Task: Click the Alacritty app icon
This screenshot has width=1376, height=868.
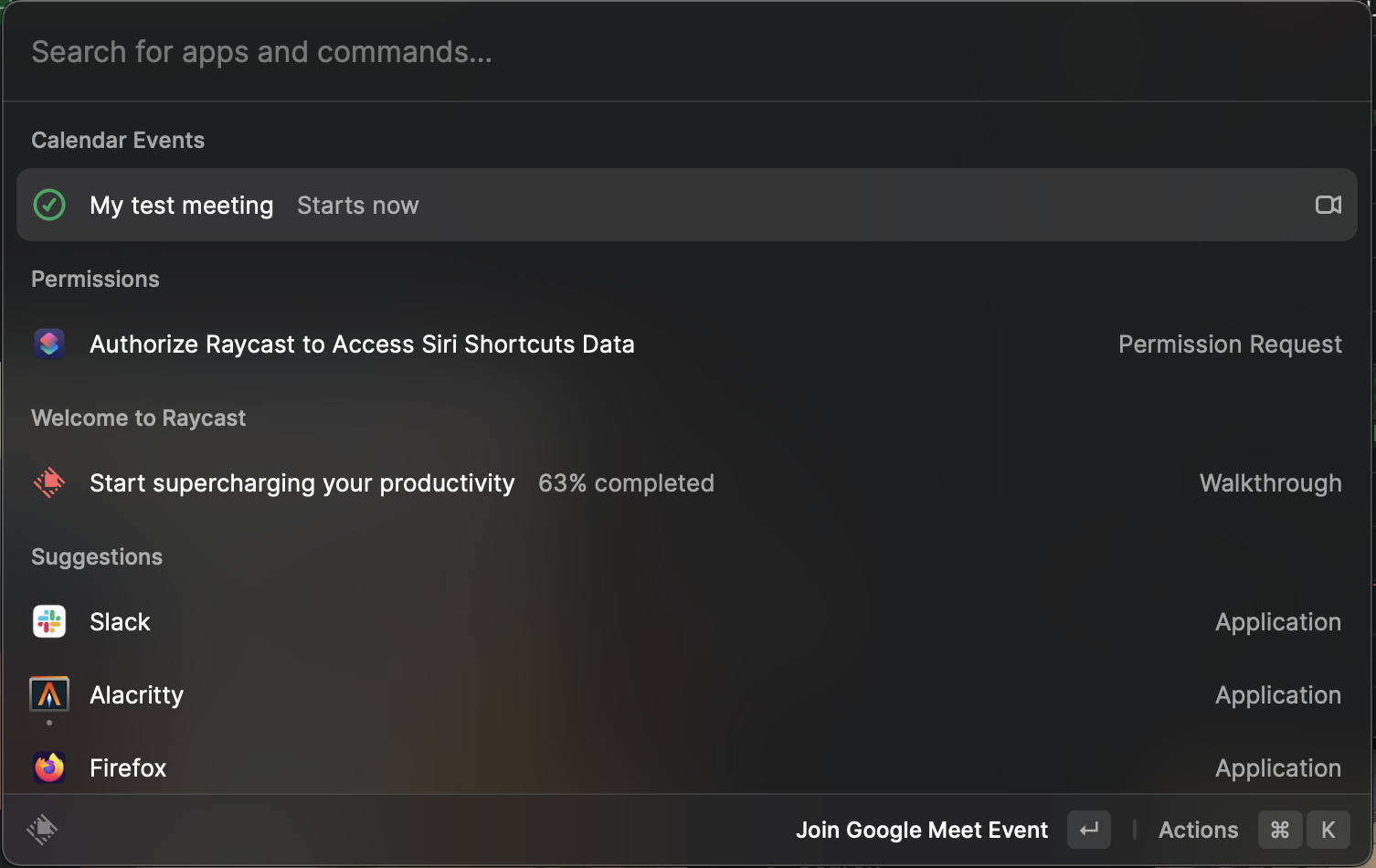Action: (x=49, y=694)
